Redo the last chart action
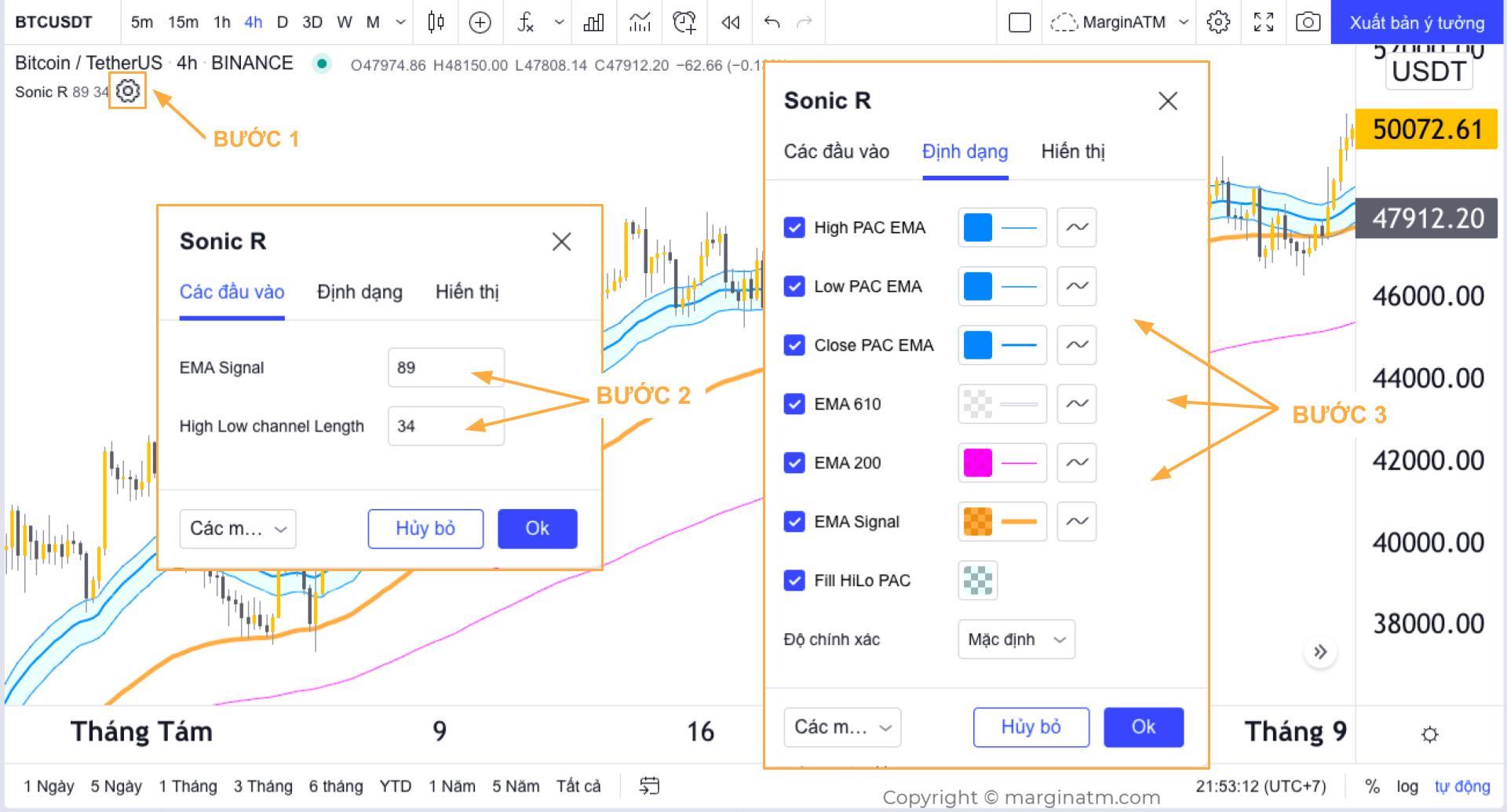The height and width of the screenshot is (812, 1507). [805, 22]
